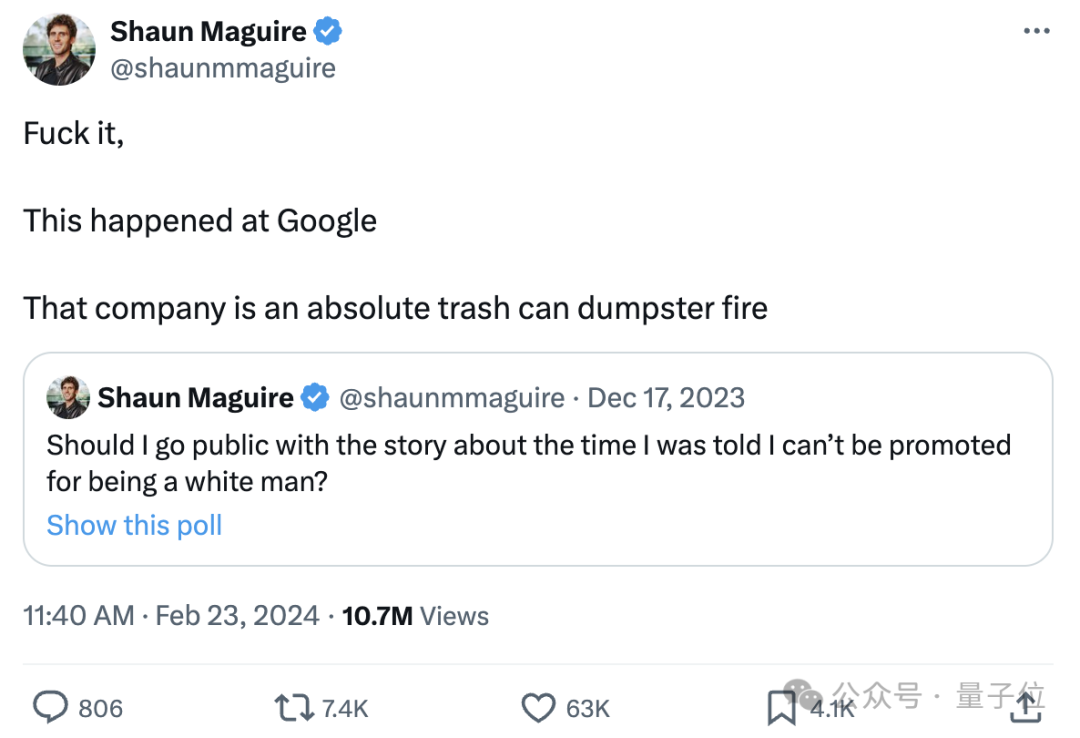Viewport: 1080px width, 738px height.
Task: Click the main author name Shaun Maguire
Action: pos(208,32)
